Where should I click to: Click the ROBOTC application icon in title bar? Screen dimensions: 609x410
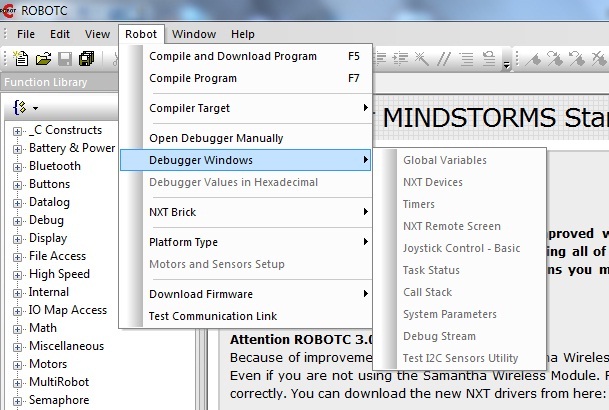coord(7,10)
